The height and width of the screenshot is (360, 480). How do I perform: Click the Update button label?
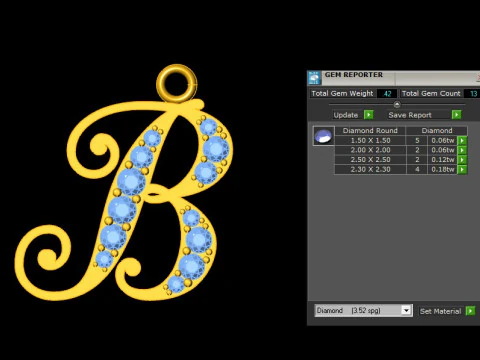(346, 115)
